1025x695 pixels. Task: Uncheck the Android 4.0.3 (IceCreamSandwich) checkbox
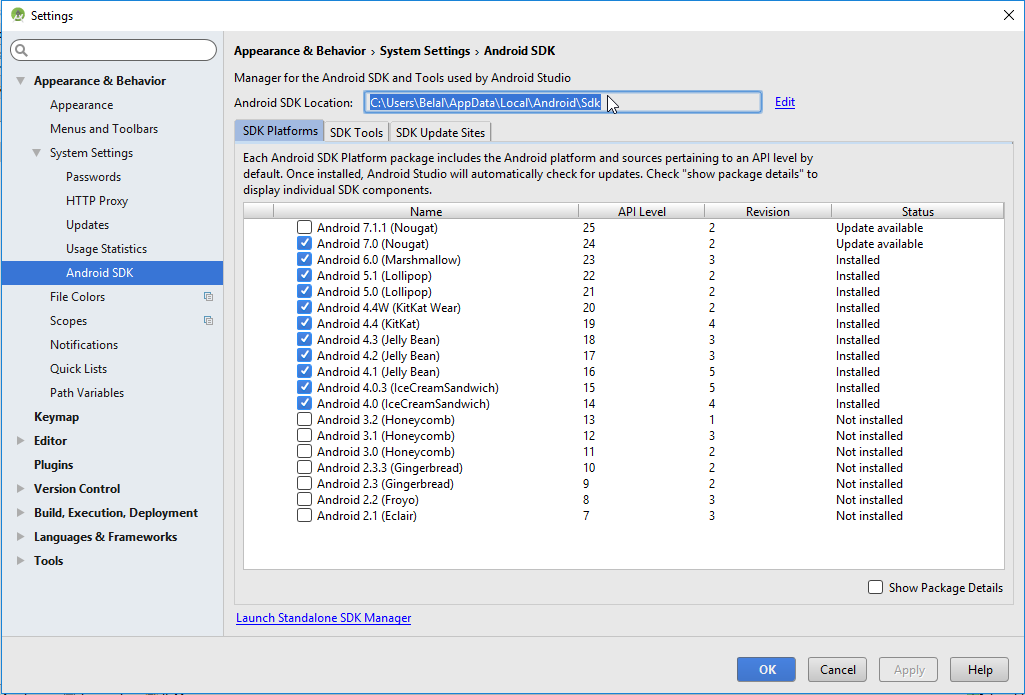304,388
